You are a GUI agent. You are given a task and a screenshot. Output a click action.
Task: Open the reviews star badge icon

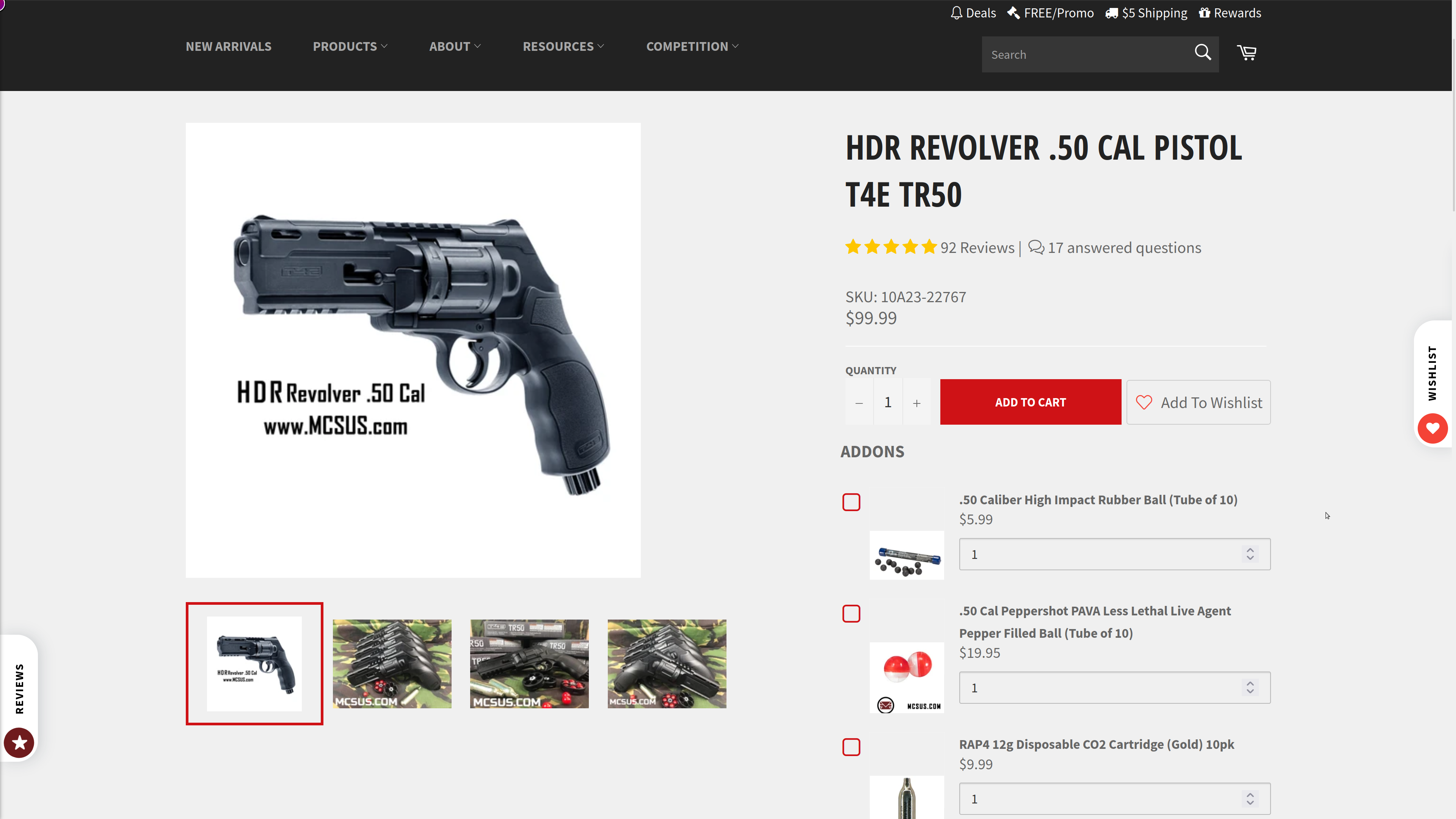[x=19, y=742]
